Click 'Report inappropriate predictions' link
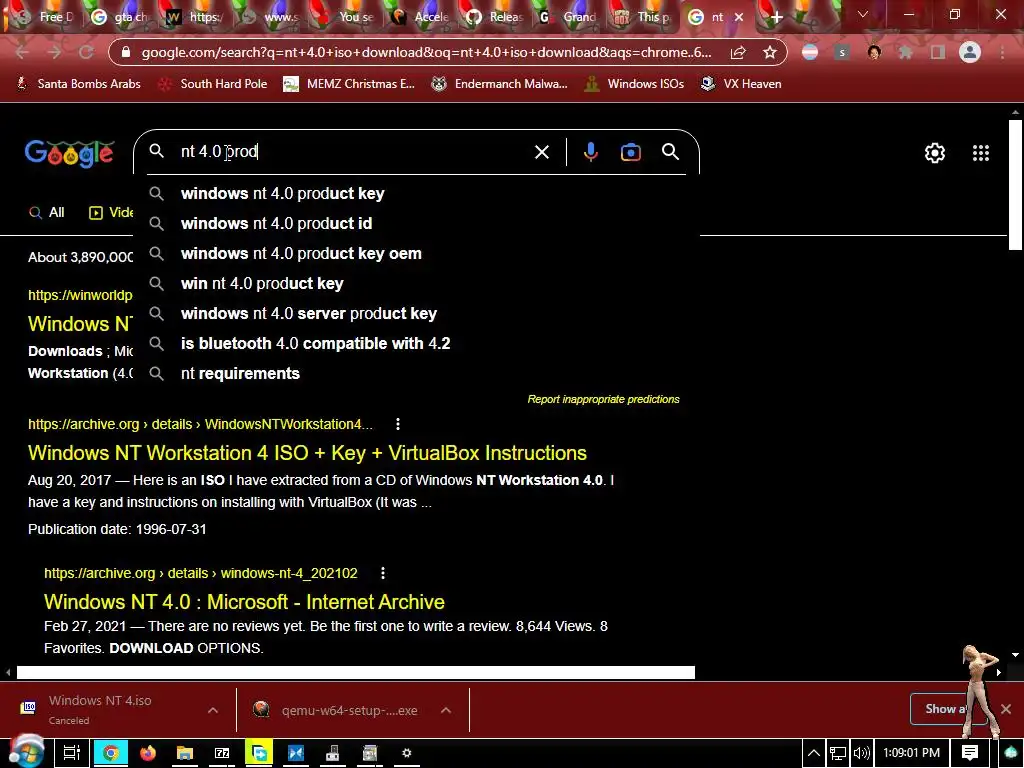 (603, 399)
